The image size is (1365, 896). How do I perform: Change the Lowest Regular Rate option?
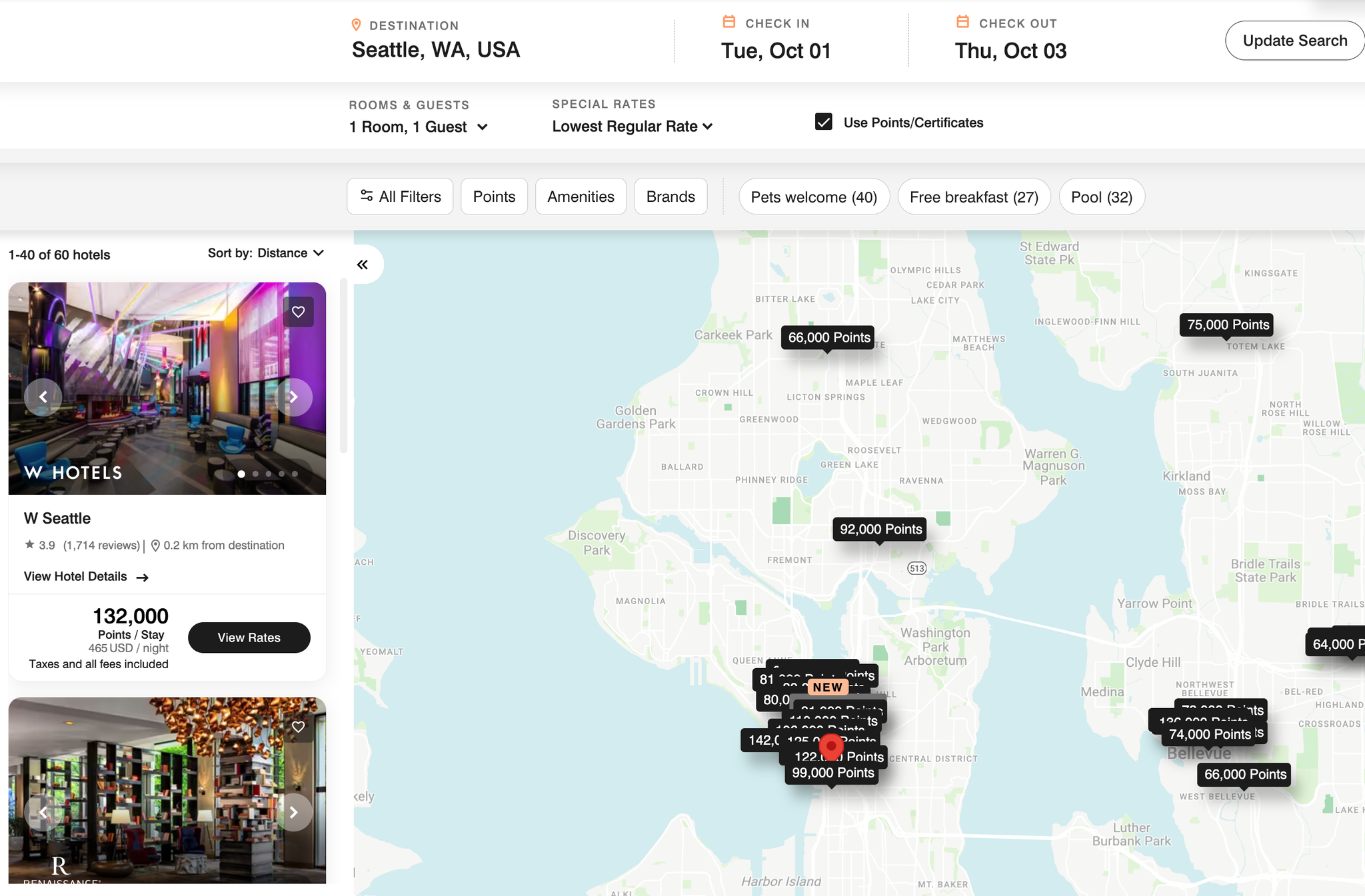click(631, 126)
